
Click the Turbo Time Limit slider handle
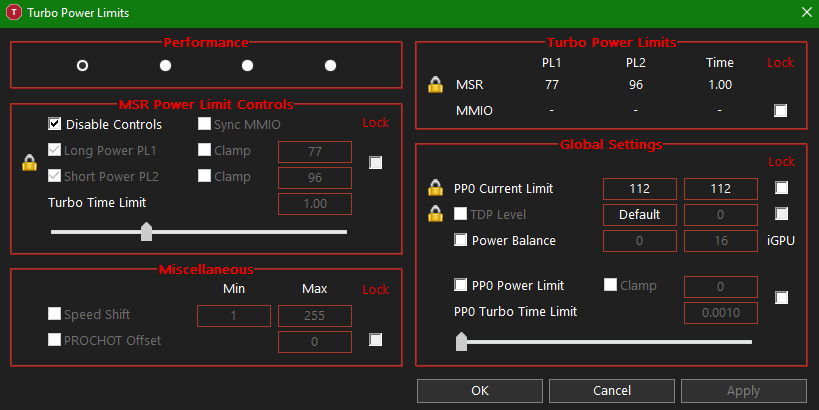click(x=146, y=231)
